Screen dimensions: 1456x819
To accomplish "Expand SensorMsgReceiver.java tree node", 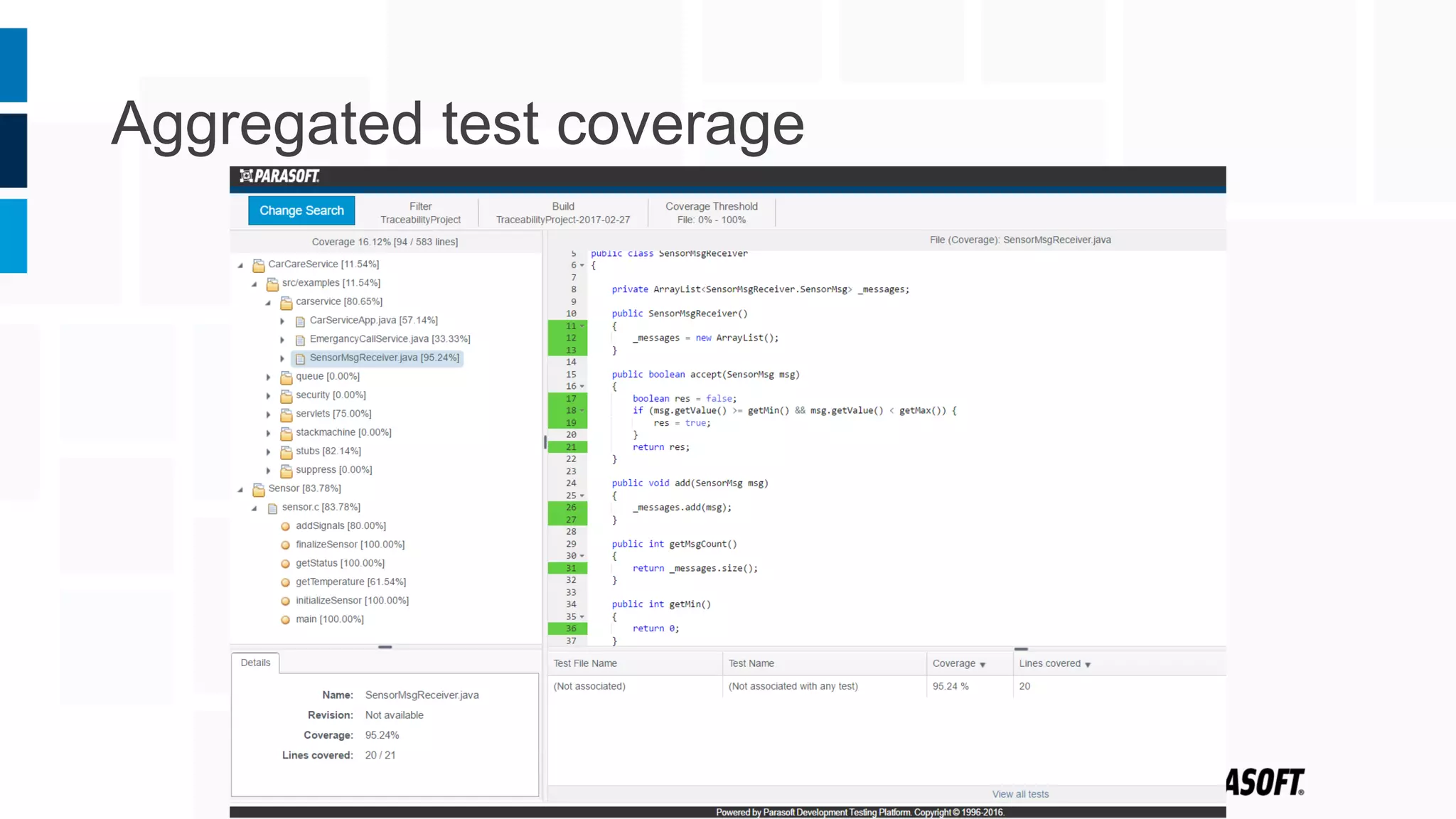I will (282, 358).
